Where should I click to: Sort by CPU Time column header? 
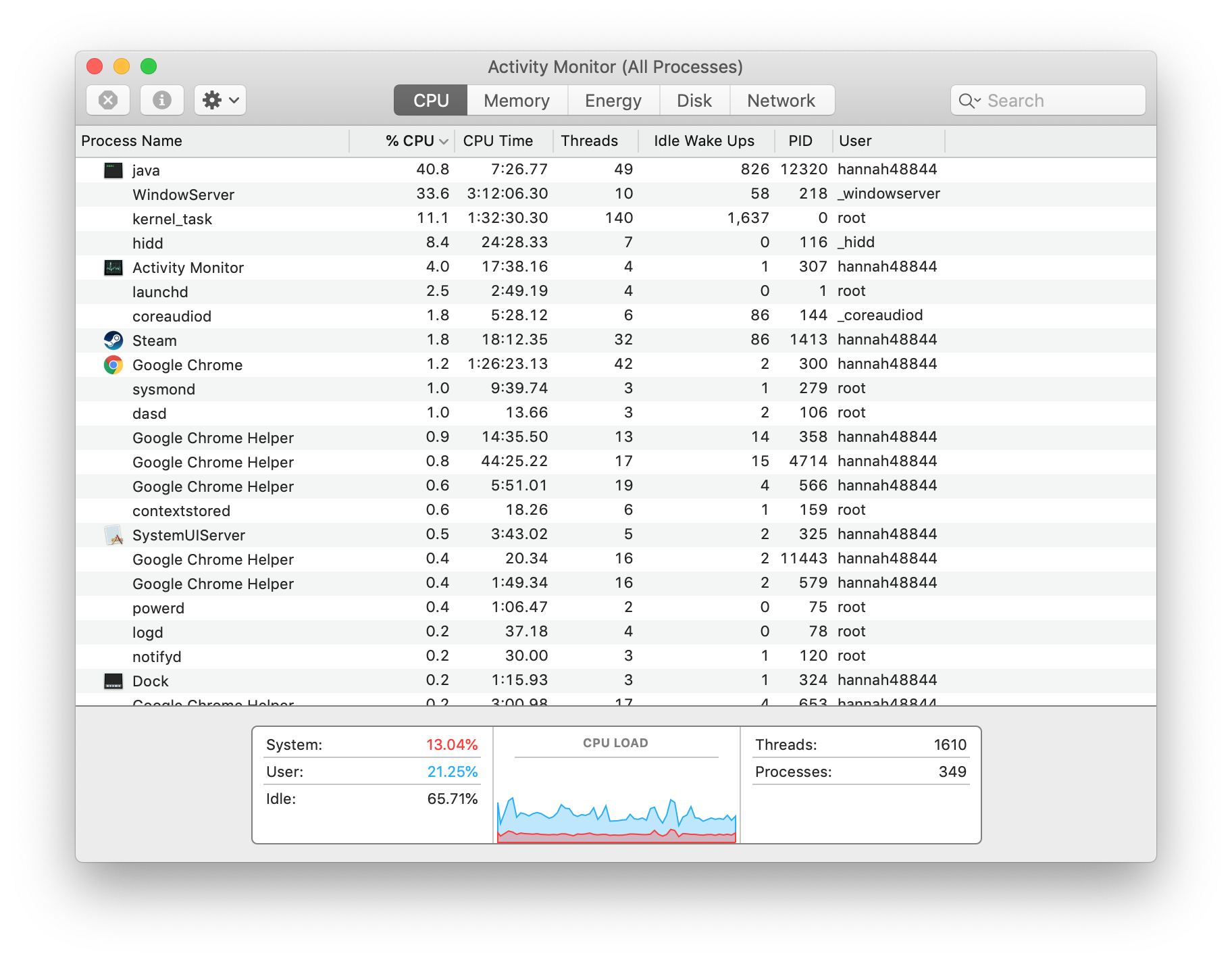[x=504, y=141]
